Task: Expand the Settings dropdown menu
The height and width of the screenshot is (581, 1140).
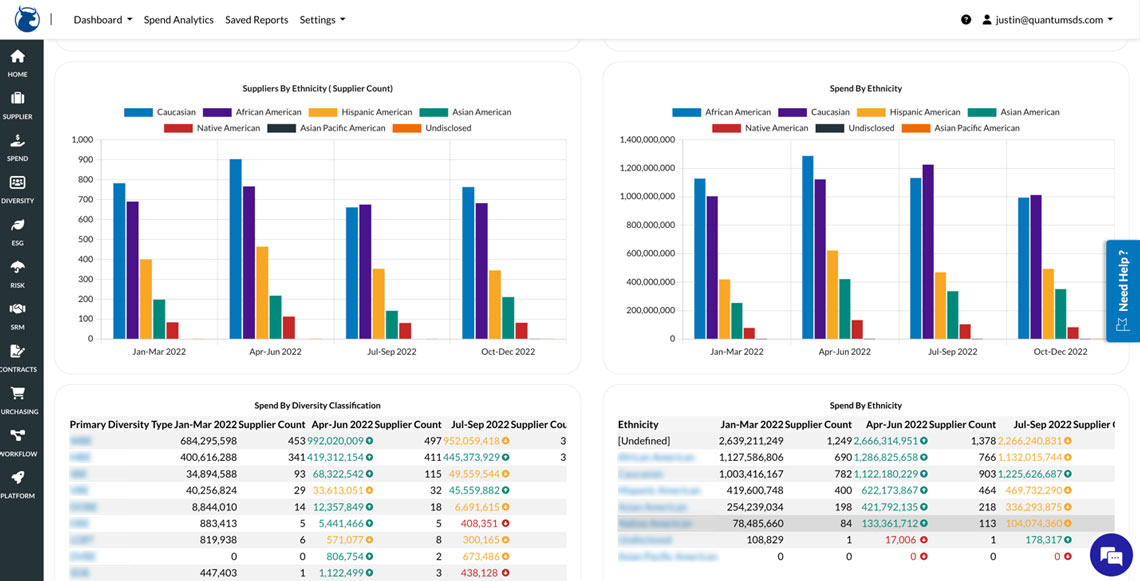Action: [322, 20]
